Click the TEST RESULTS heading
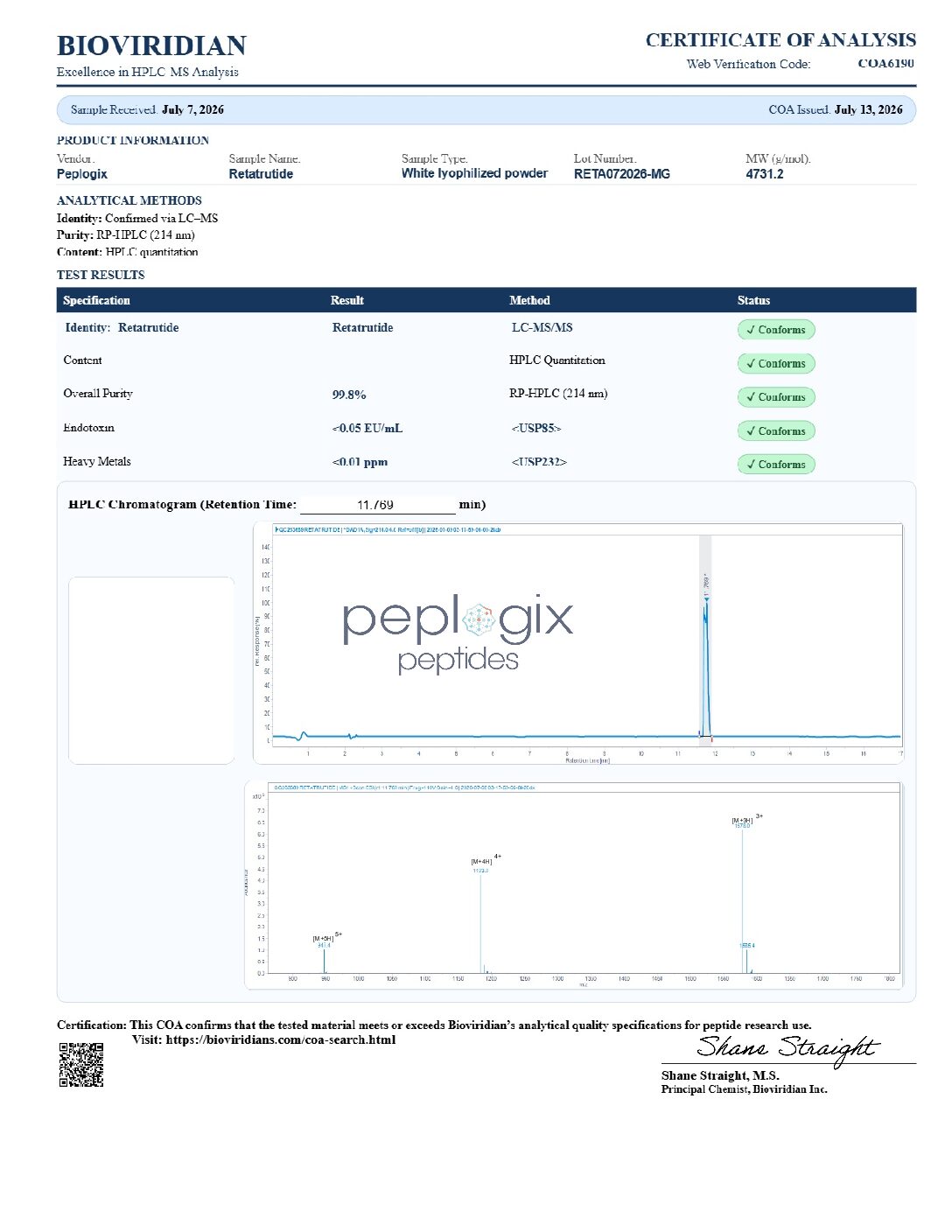 (x=101, y=275)
